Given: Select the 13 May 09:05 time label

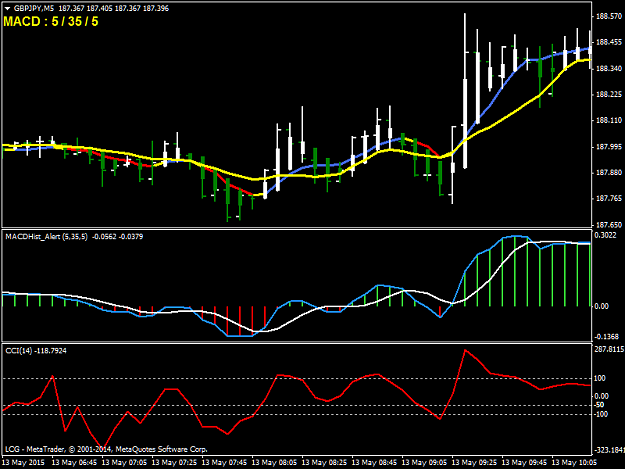Looking at the screenshot, I should [x=424, y=463].
